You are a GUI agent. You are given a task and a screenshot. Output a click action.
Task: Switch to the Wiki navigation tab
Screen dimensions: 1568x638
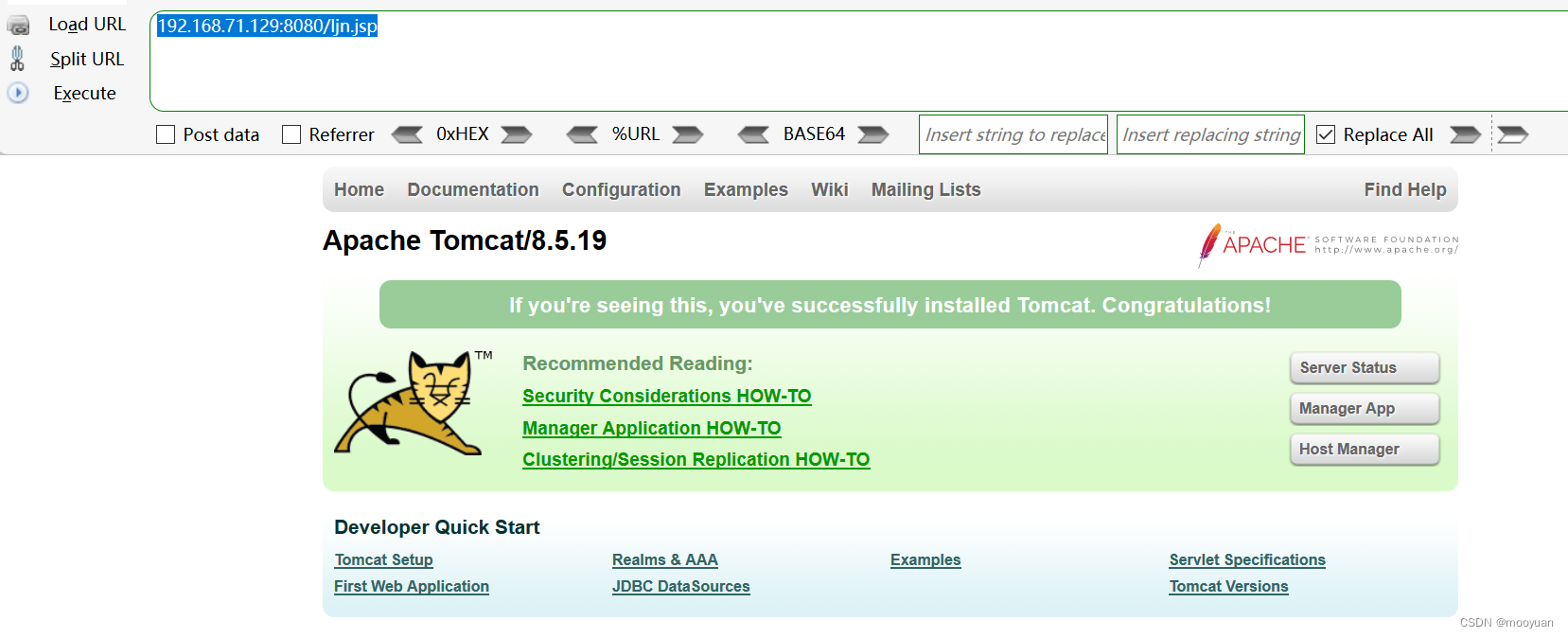coord(830,189)
